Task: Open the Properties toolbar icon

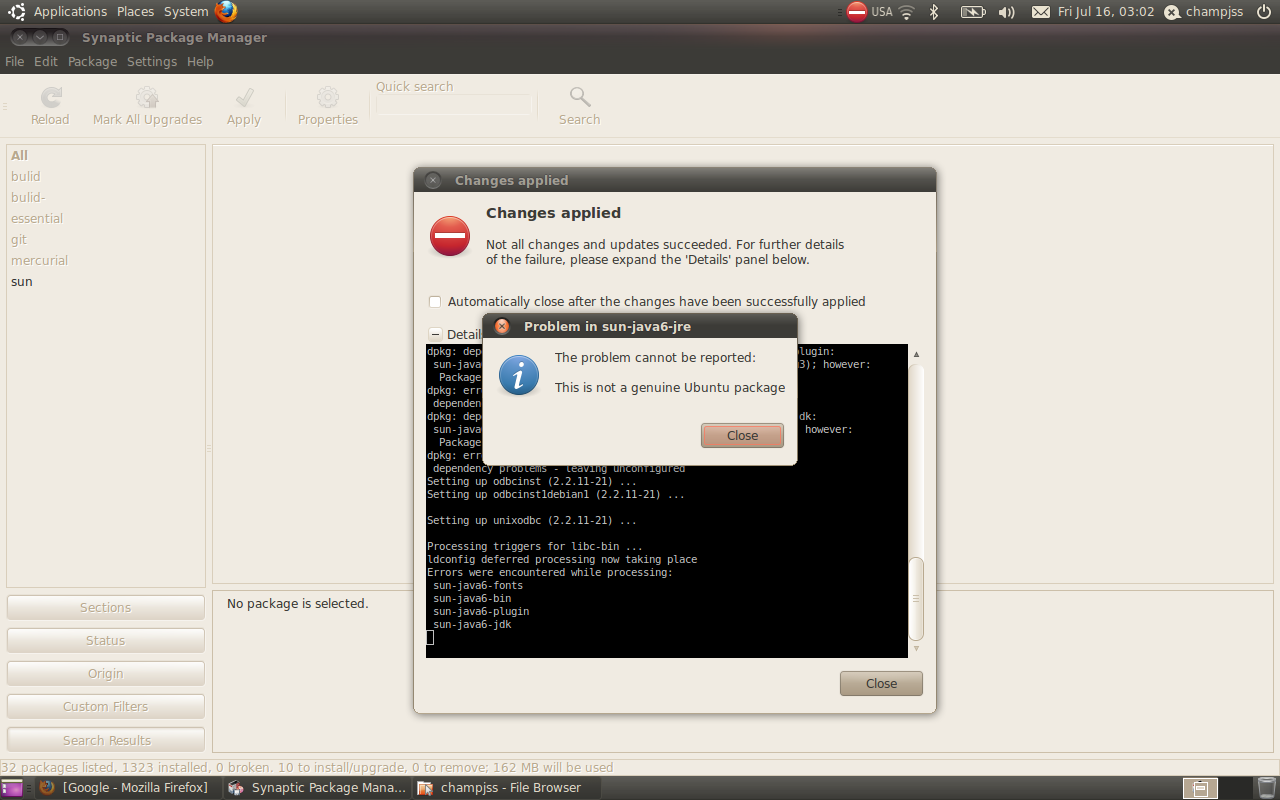Action: pyautogui.click(x=327, y=97)
